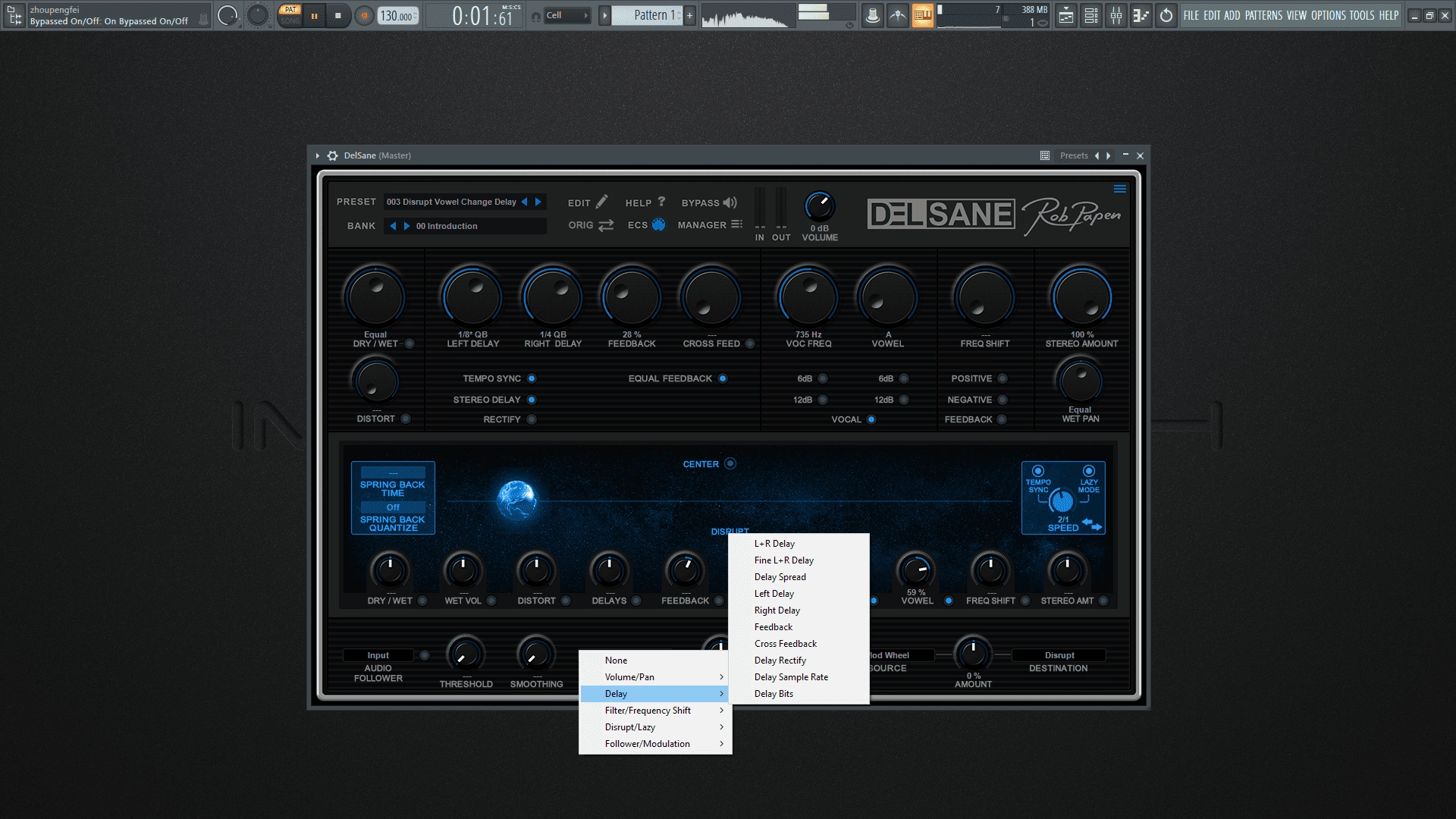
Task: Open the mixer view icon in toolbar
Action: 1116,15
